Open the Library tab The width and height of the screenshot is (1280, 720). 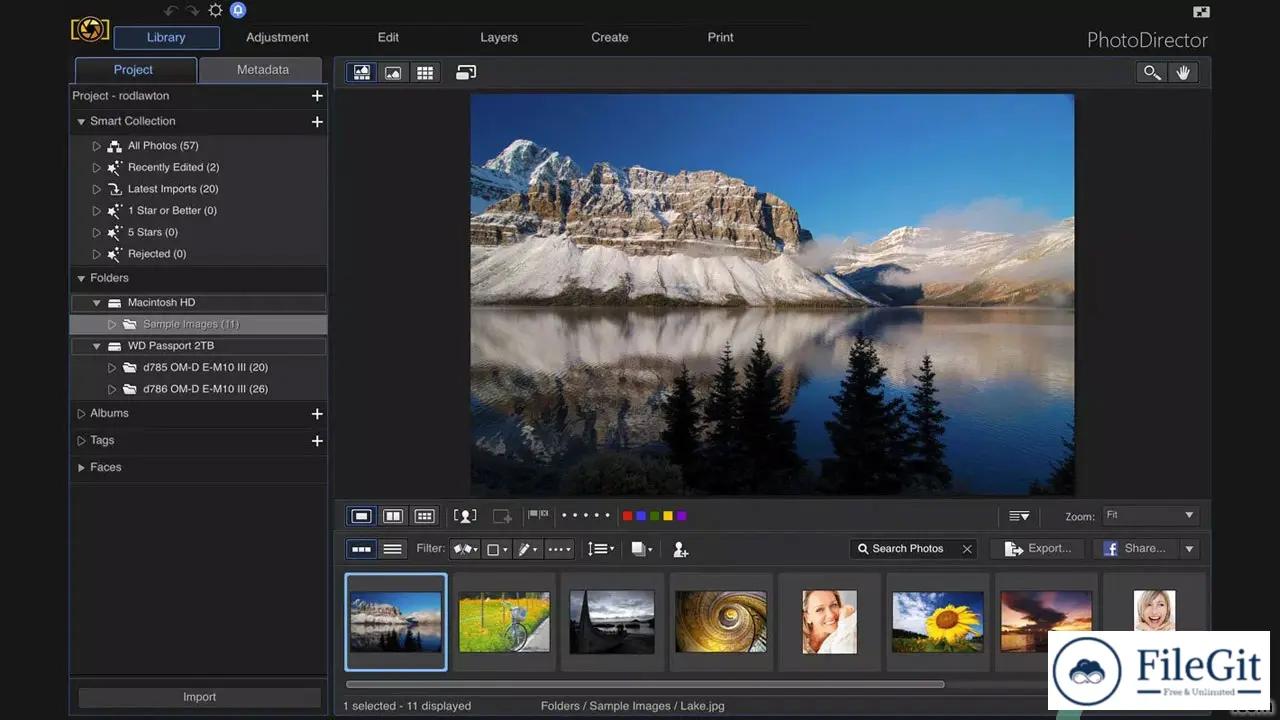coord(166,37)
